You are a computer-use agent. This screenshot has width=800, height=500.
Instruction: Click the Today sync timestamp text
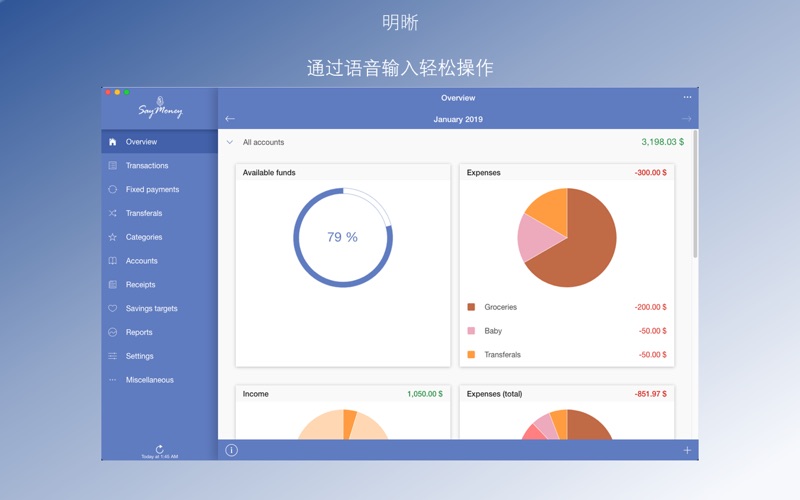pos(160,457)
